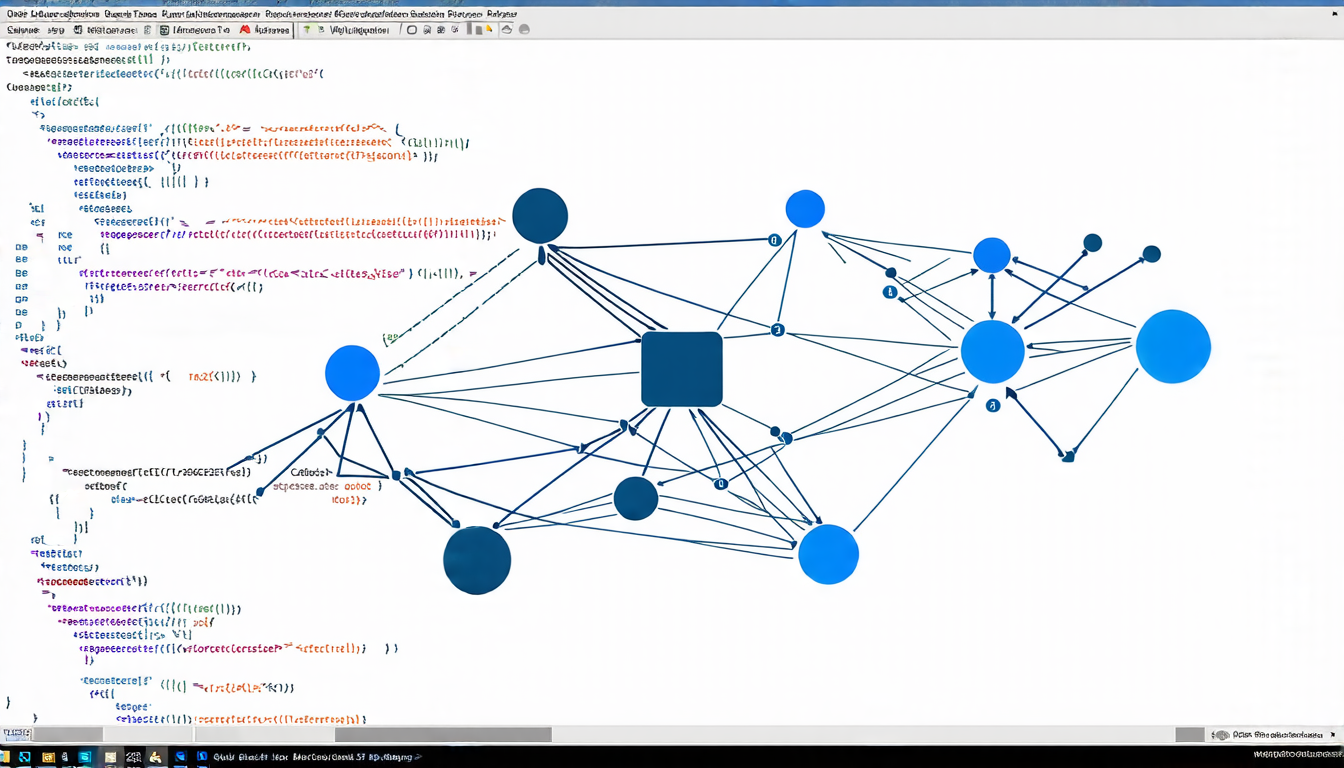Image resolution: width=1344 pixels, height=768 pixels.
Task: Click the cyan app icon in the taskbar
Action: (x=85, y=758)
